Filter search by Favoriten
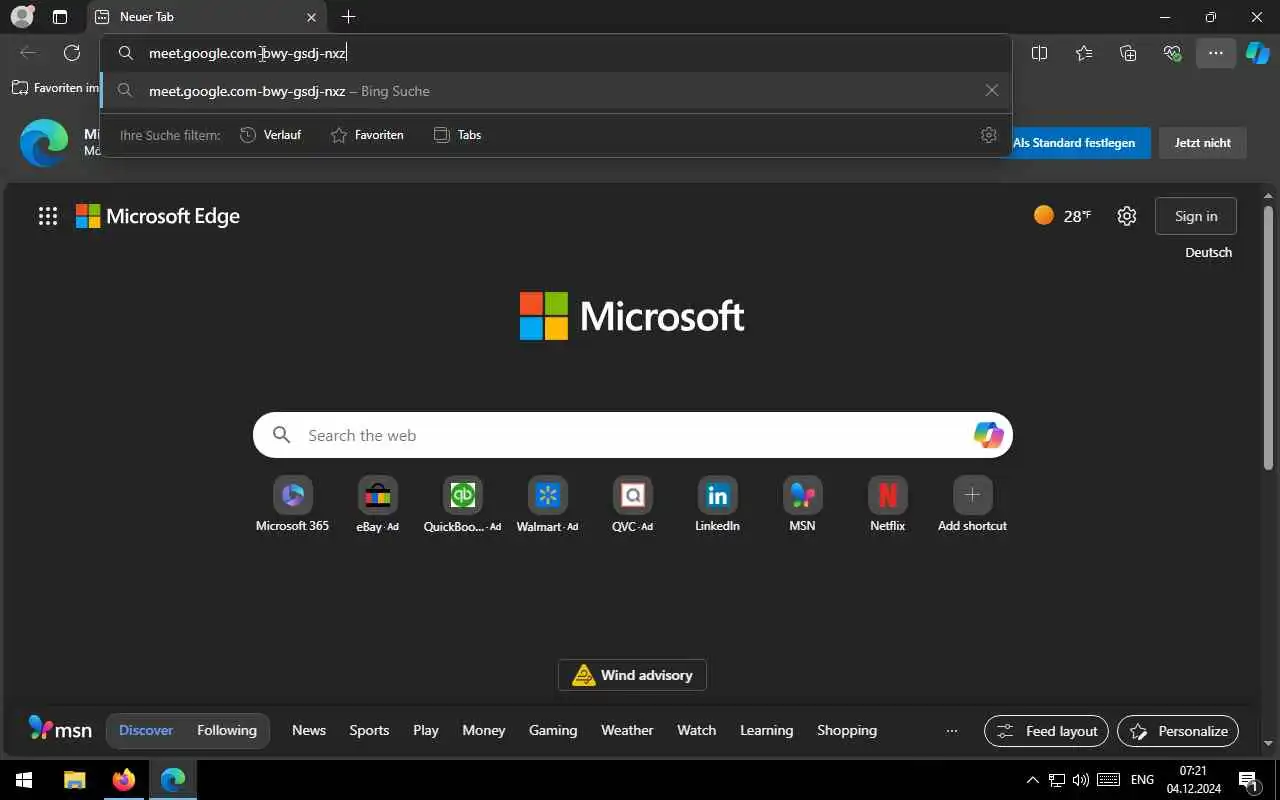 coord(367,135)
